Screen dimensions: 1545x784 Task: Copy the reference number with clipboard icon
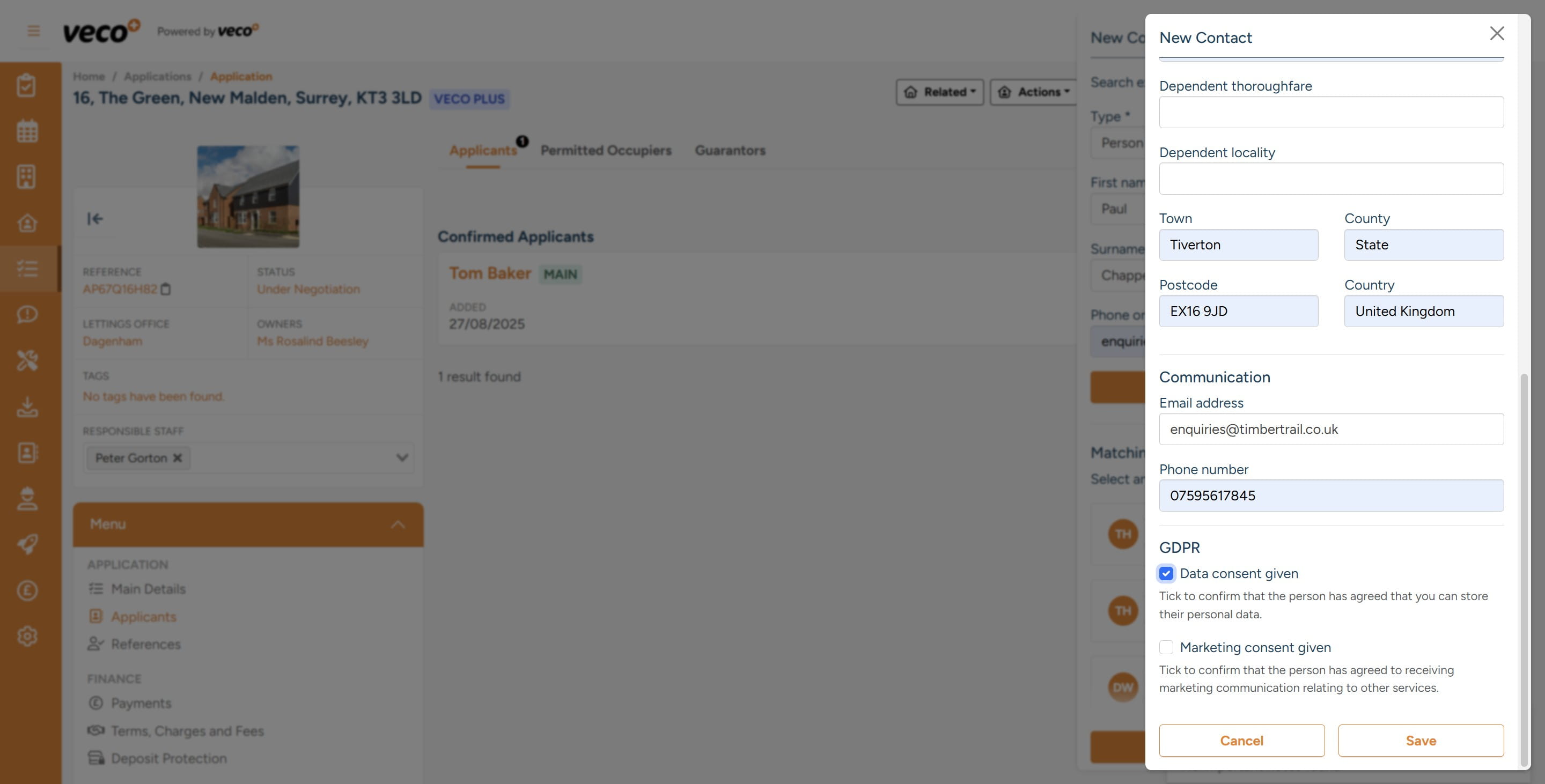coord(166,290)
